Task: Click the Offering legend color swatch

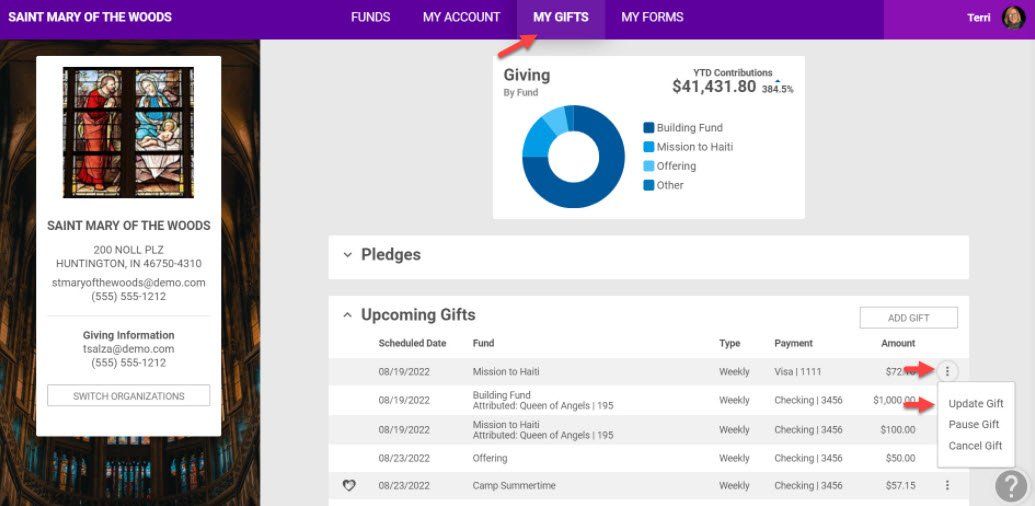Action: [649, 166]
